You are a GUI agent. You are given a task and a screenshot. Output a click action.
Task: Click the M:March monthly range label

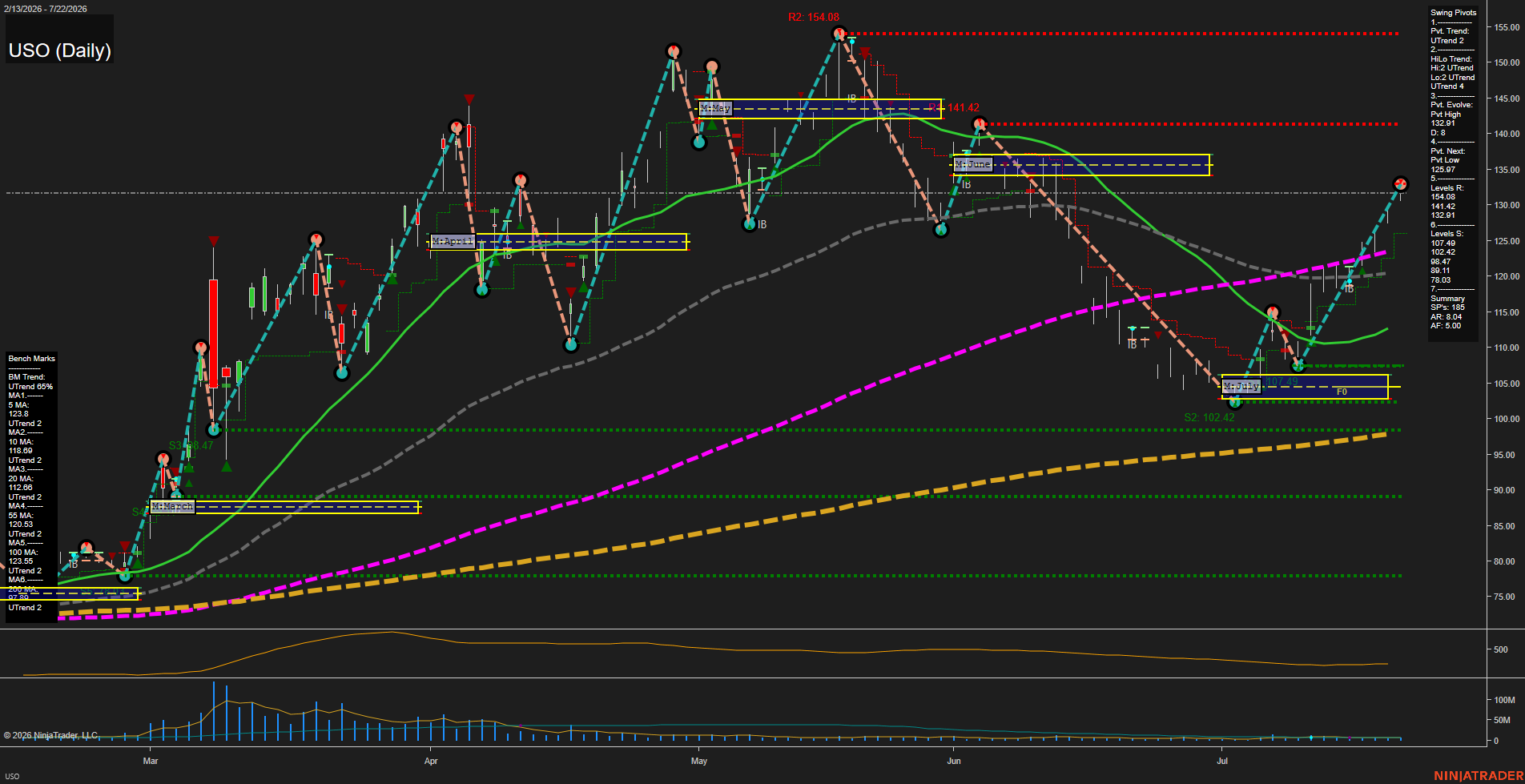point(172,507)
